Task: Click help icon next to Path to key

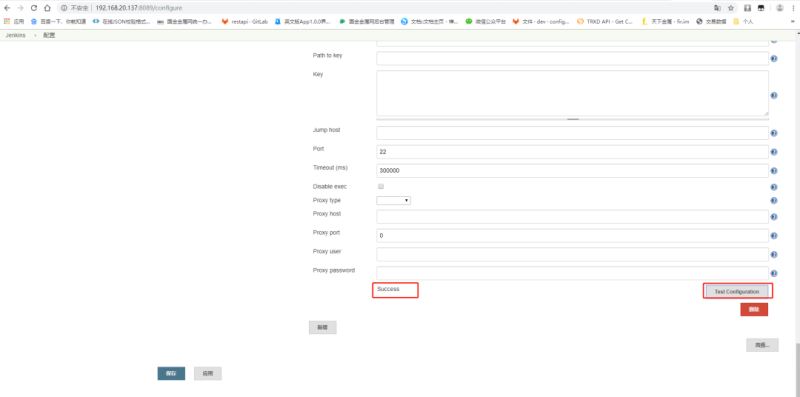Action: point(773,59)
